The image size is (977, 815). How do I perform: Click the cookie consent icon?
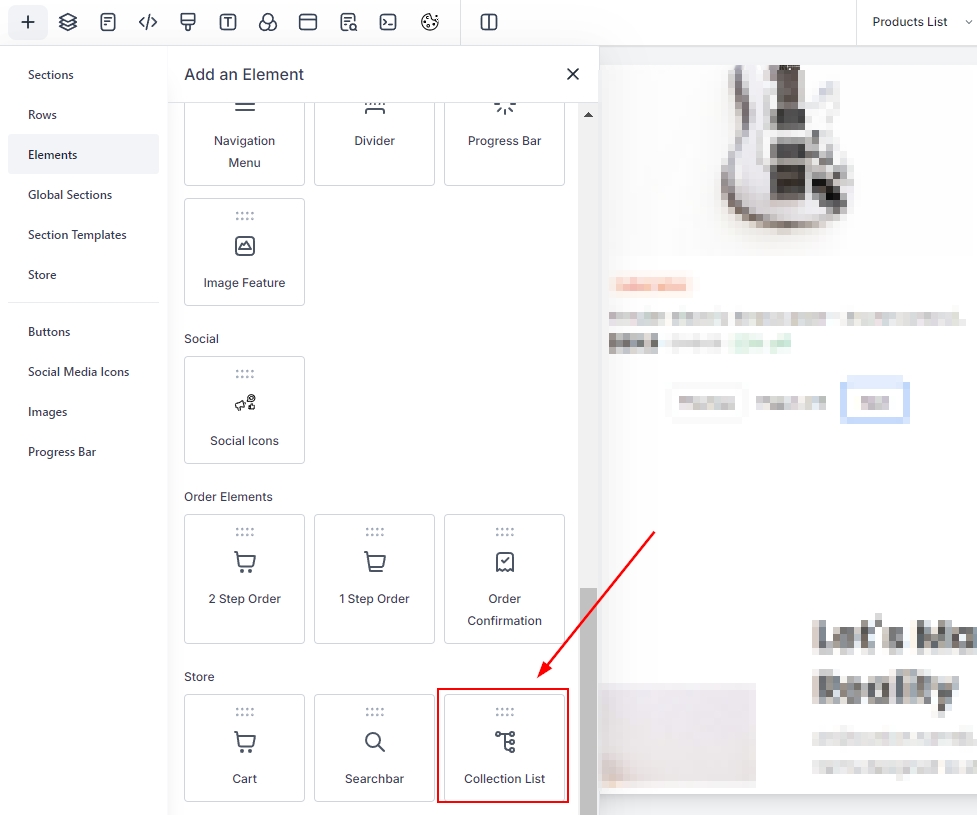click(430, 22)
